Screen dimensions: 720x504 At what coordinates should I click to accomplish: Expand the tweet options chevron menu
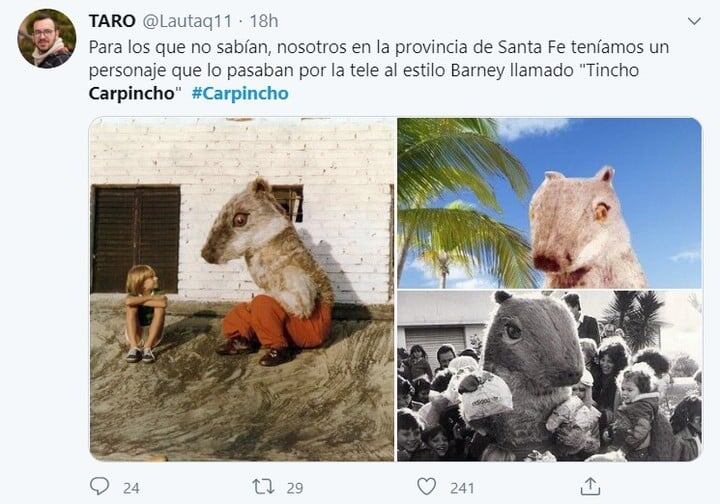pyautogui.click(x=694, y=21)
